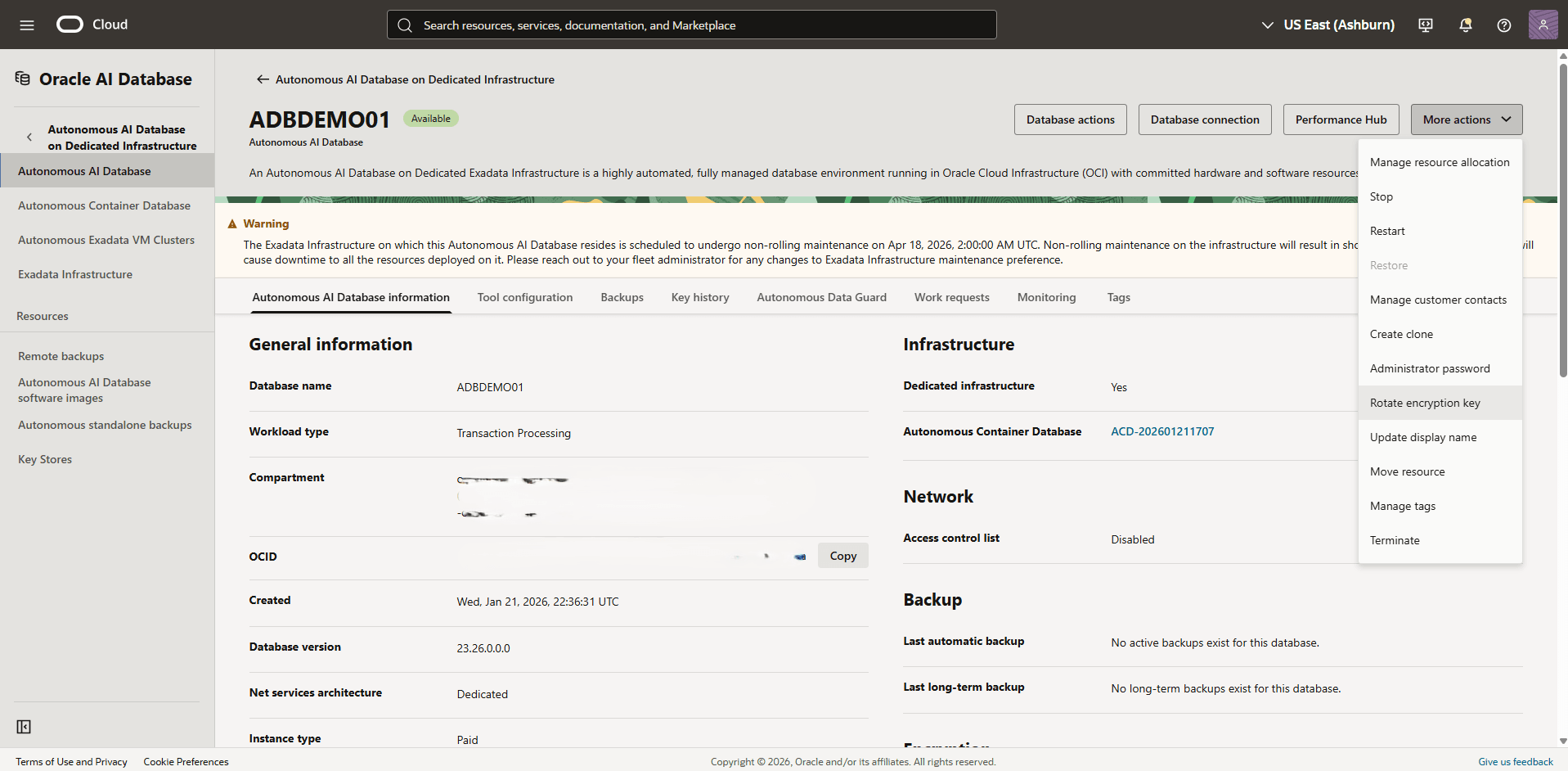The height and width of the screenshot is (771, 1568).
Task: Select Rotate encryption key from the menu
Action: point(1425,402)
